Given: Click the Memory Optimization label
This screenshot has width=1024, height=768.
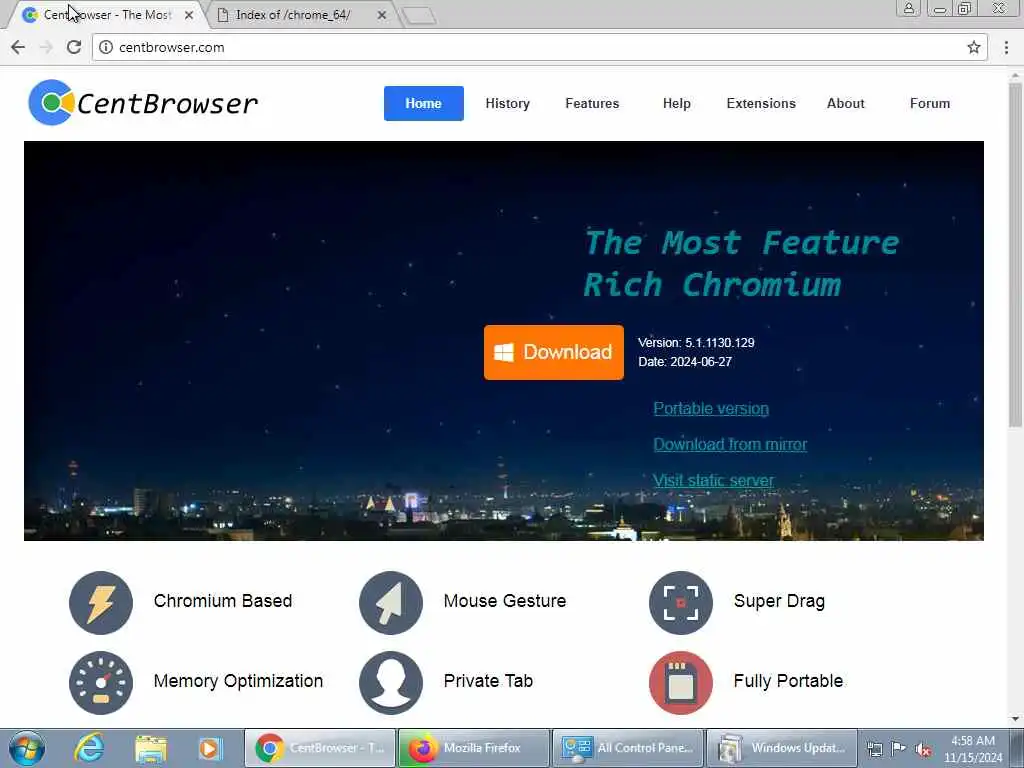Looking at the screenshot, I should [x=238, y=680].
